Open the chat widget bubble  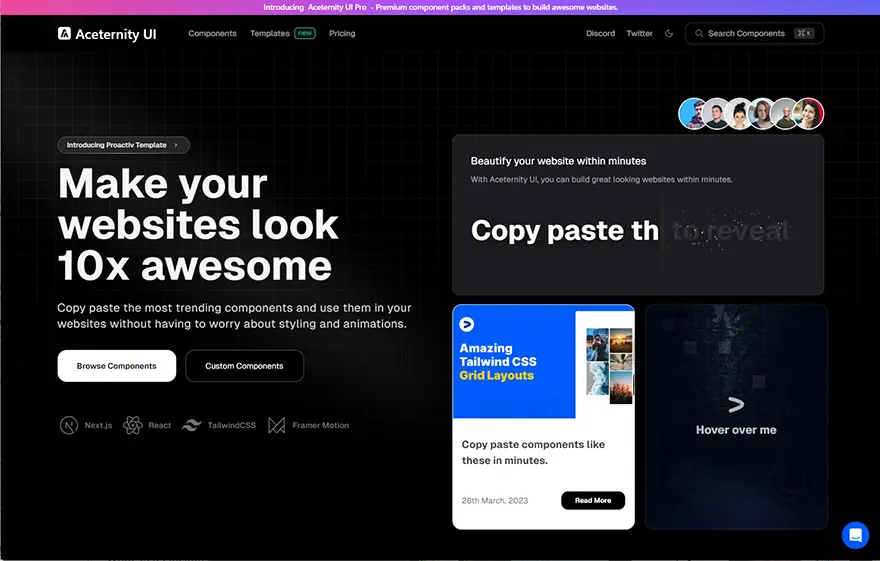(x=855, y=535)
